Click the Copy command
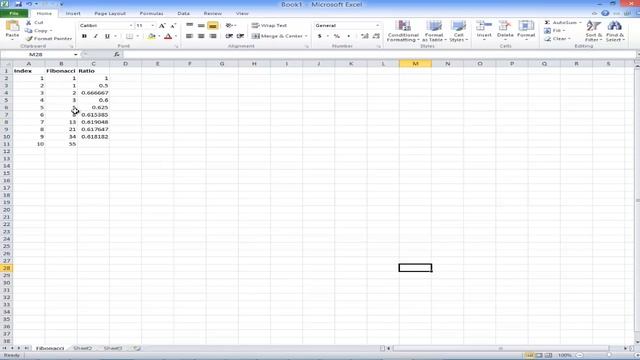Screen dimensions: 640x360 click(x=38, y=31)
